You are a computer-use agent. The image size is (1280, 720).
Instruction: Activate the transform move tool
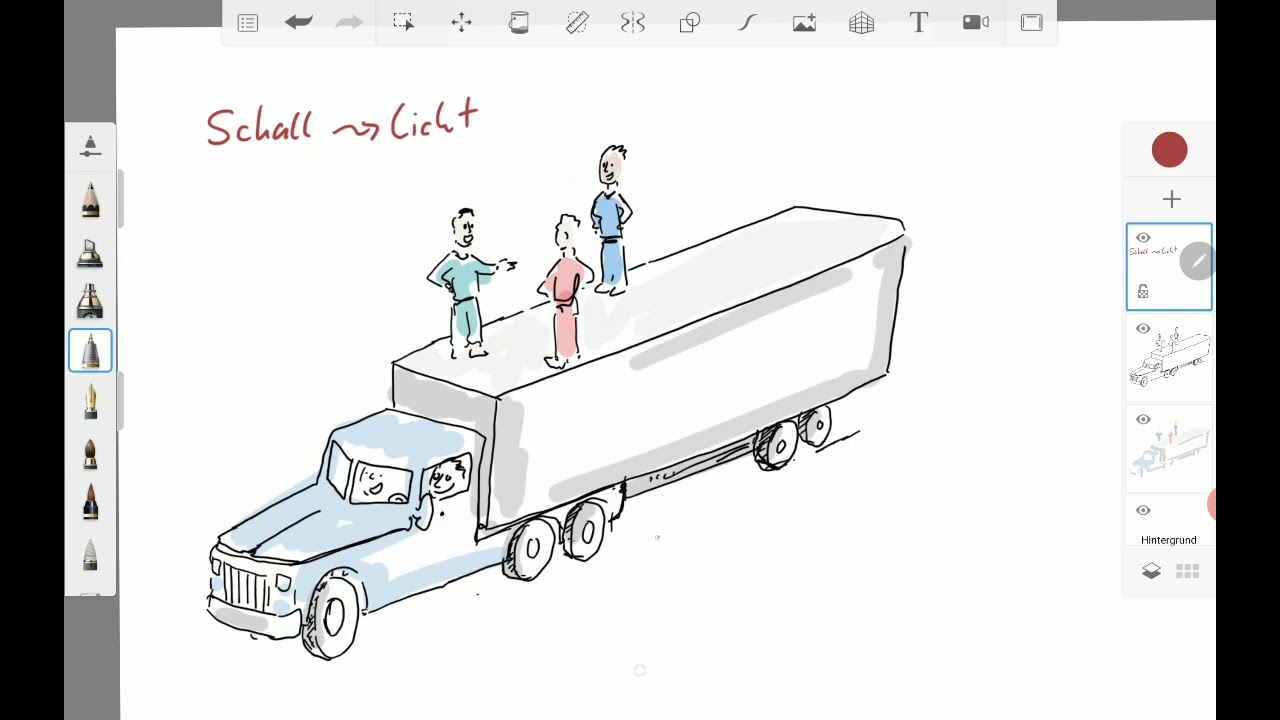tap(461, 22)
